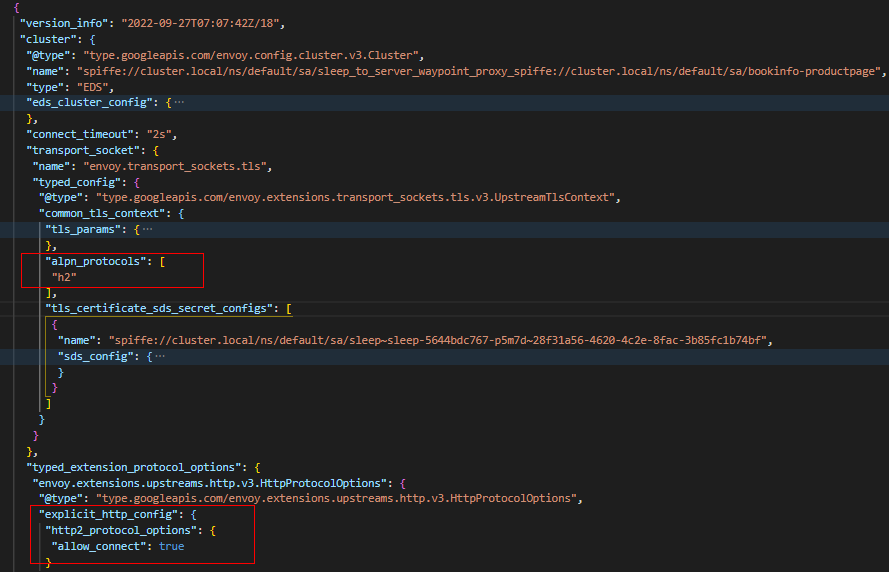Click the "typed_config" key
This screenshot has height=572, width=889.
(x=77, y=182)
